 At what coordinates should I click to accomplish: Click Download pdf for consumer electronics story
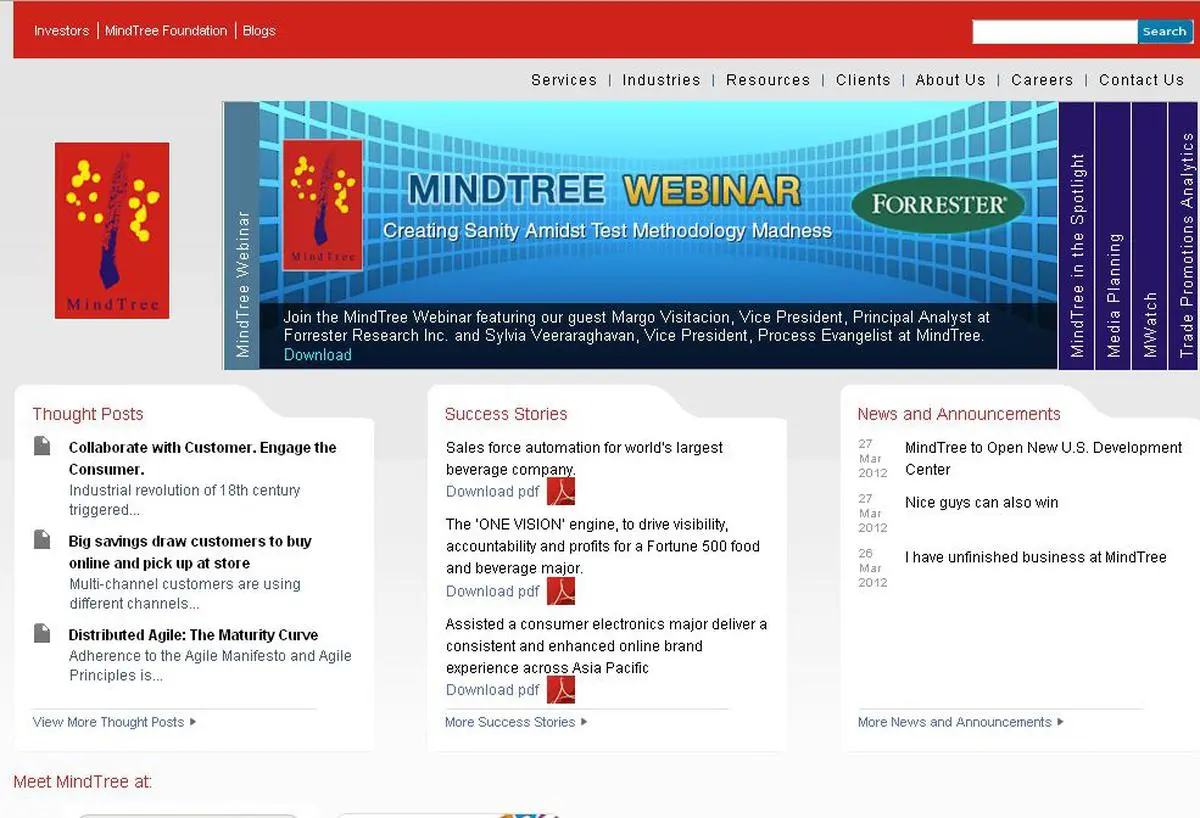pyautogui.click(x=493, y=689)
